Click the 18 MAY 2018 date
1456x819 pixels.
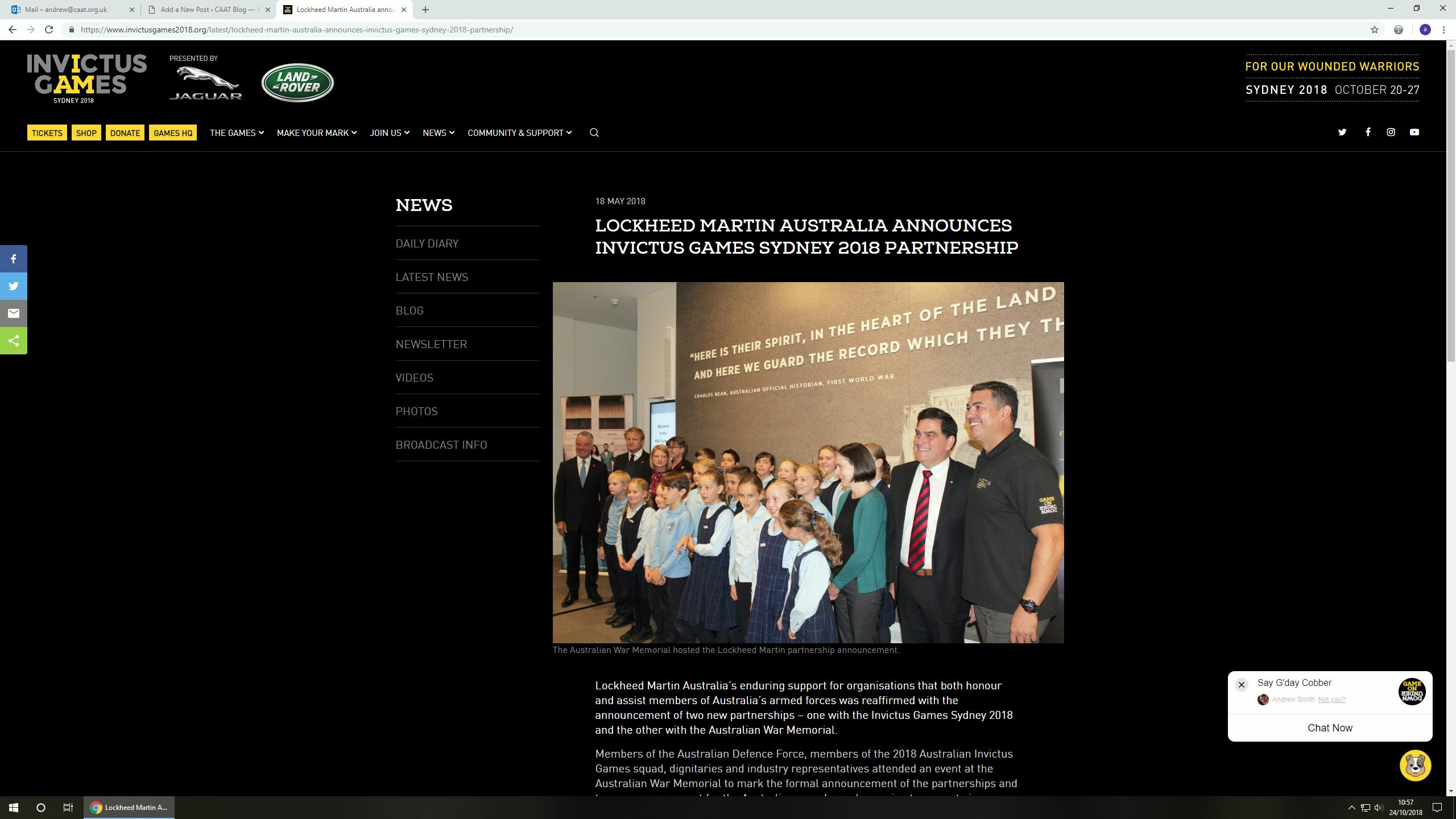click(x=620, y=201)
